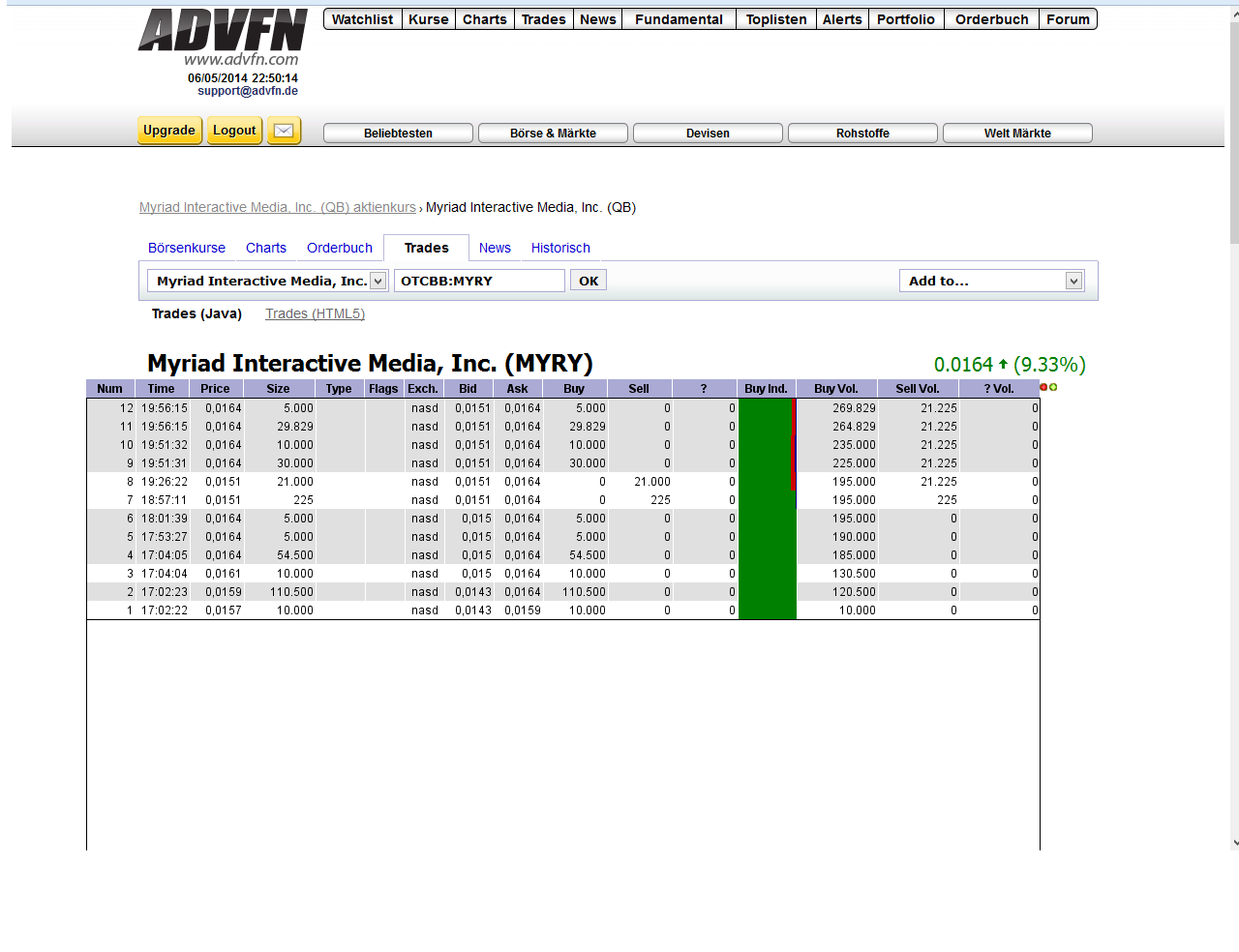
Task: Submit the symbol with OK button
Action: 589,281
